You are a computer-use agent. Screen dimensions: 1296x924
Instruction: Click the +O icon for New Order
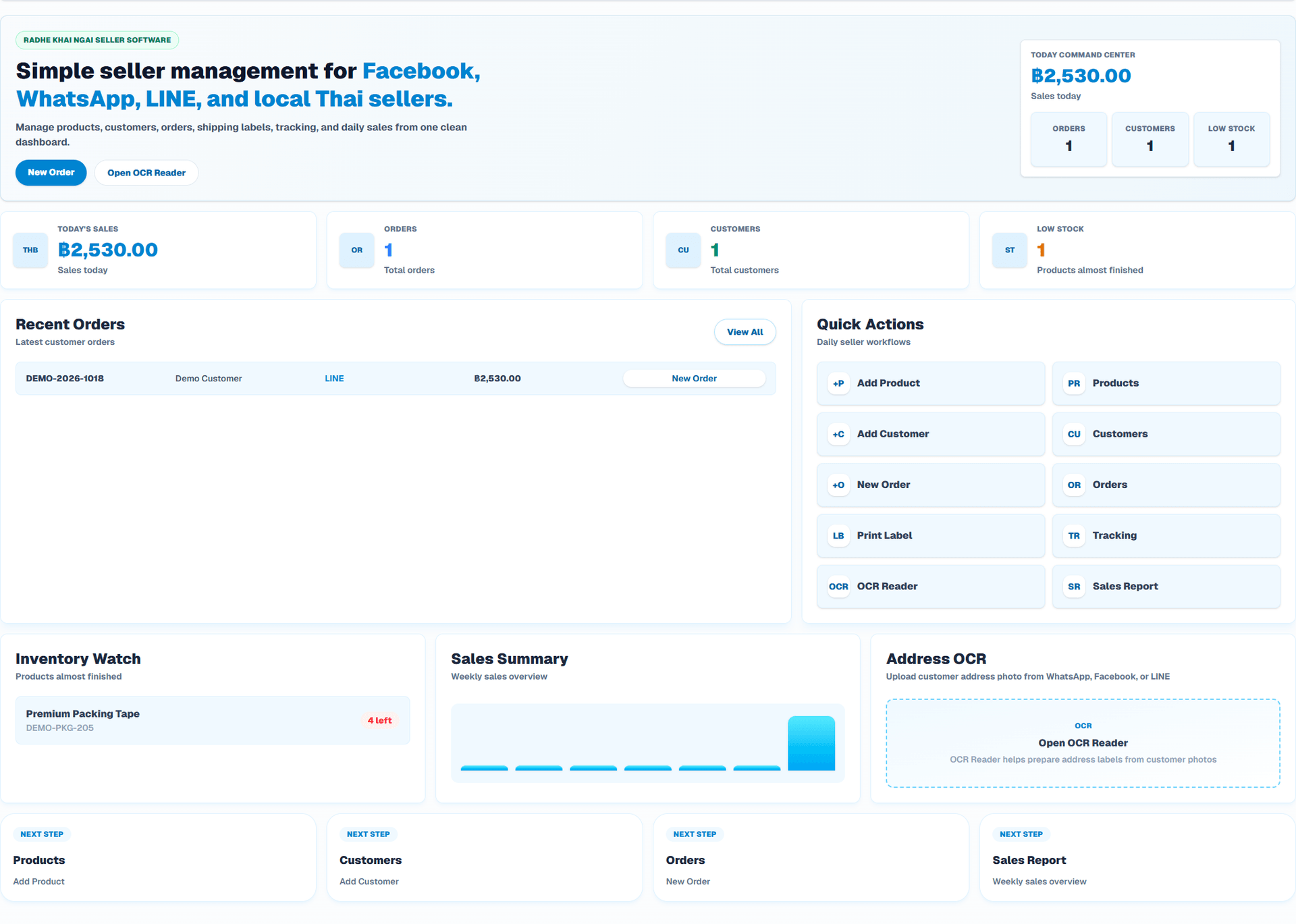click(838, 485)
